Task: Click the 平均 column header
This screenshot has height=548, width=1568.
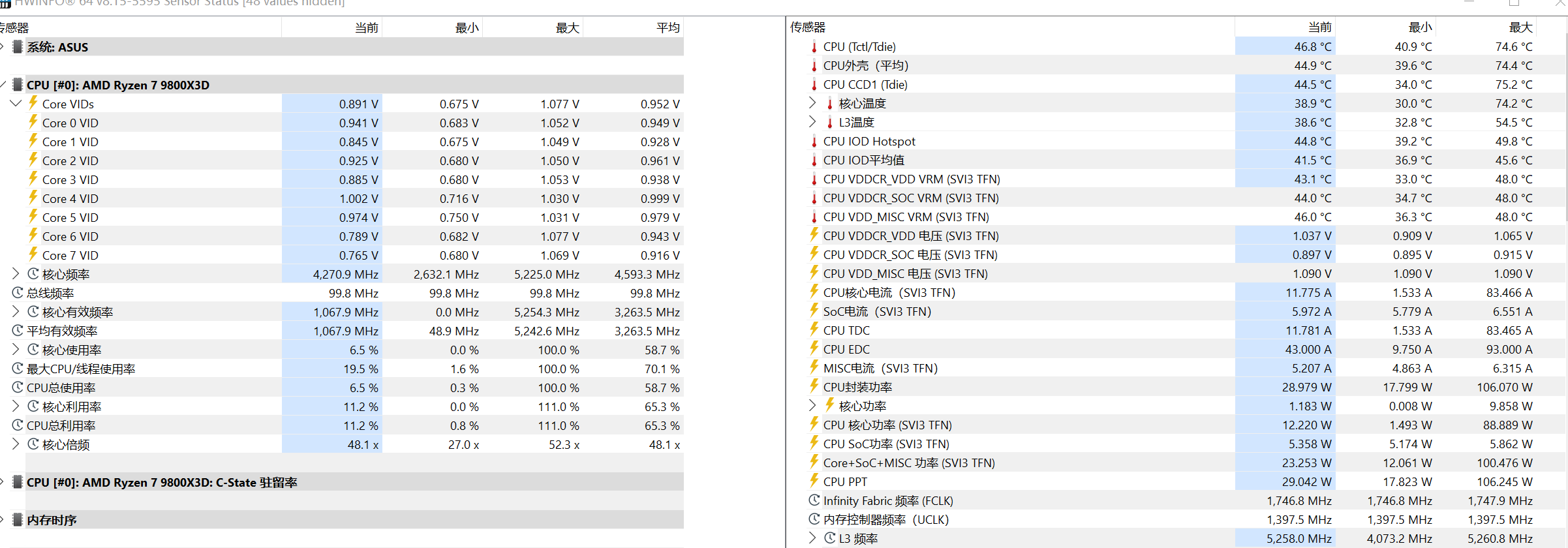Action: click(x=633, y=27)
